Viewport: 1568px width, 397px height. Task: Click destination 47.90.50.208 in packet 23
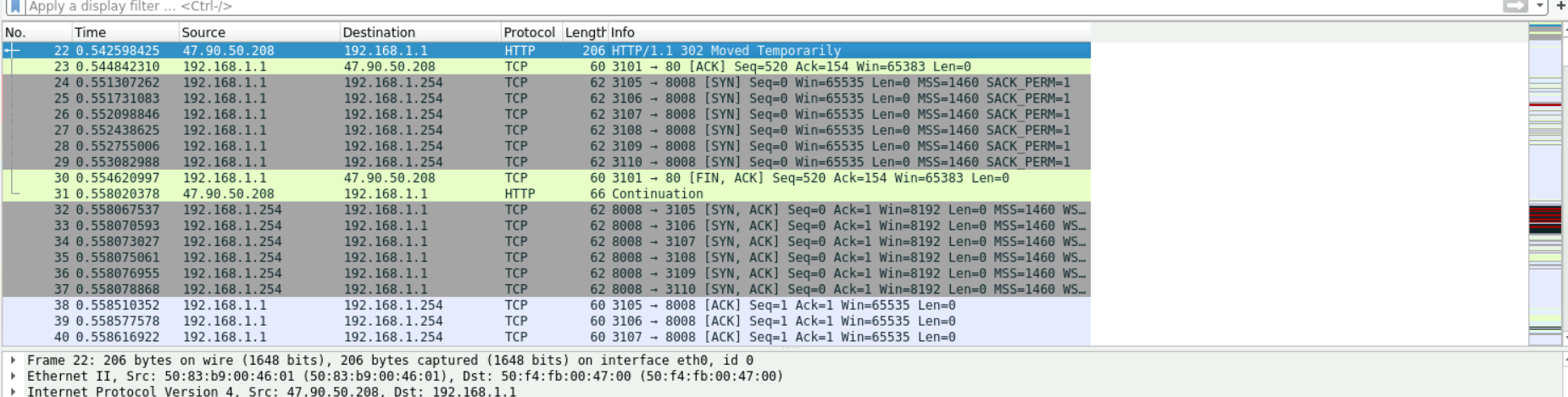coord(389,66)
